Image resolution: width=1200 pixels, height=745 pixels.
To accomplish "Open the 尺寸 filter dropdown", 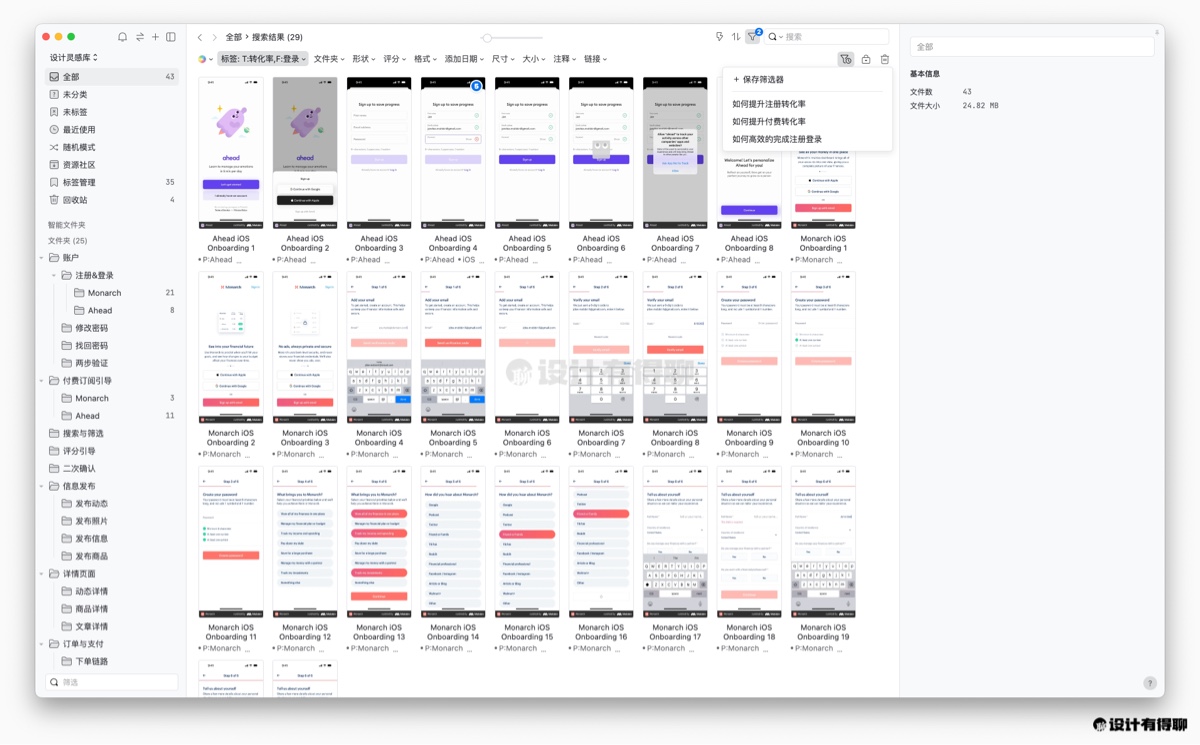I will tap(504, 59).
